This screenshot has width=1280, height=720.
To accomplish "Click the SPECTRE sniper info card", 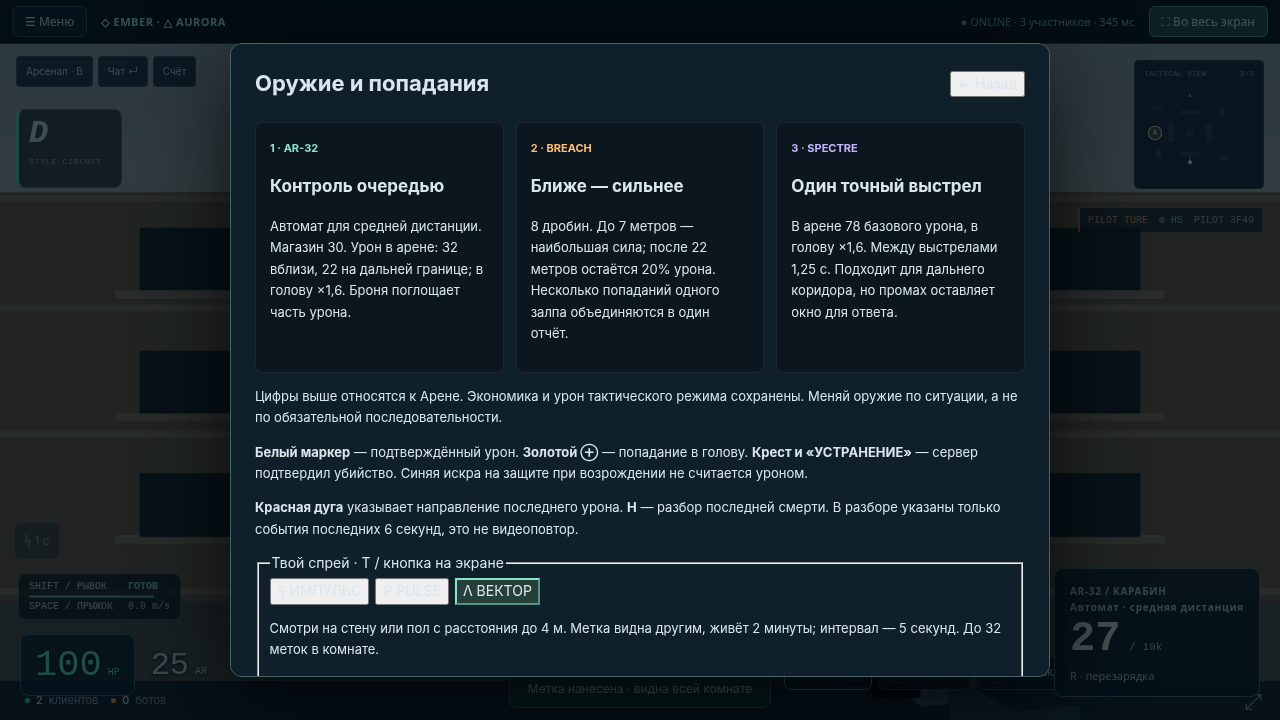I will (x=900, y=247).
